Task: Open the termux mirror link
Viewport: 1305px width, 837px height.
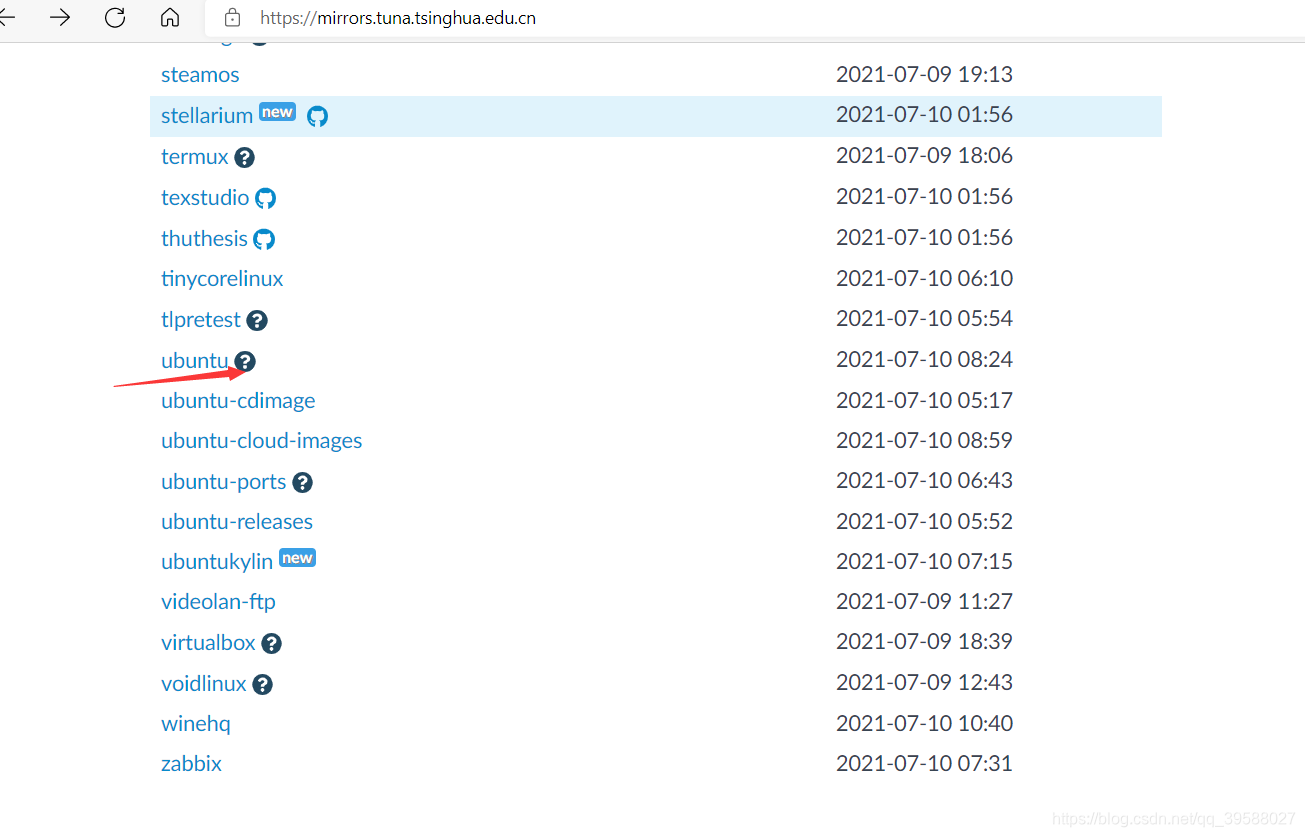Action: (195, 157)
